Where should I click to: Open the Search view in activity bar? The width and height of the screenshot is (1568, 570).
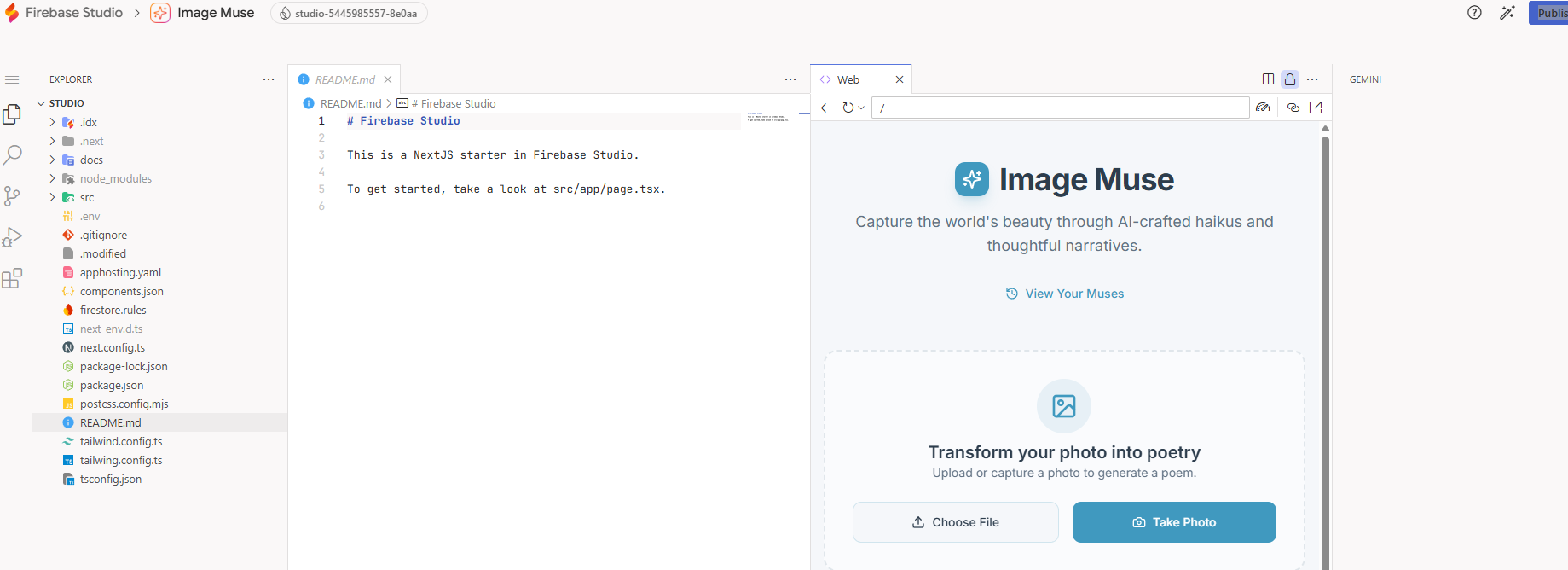click(x=13, y=154)
